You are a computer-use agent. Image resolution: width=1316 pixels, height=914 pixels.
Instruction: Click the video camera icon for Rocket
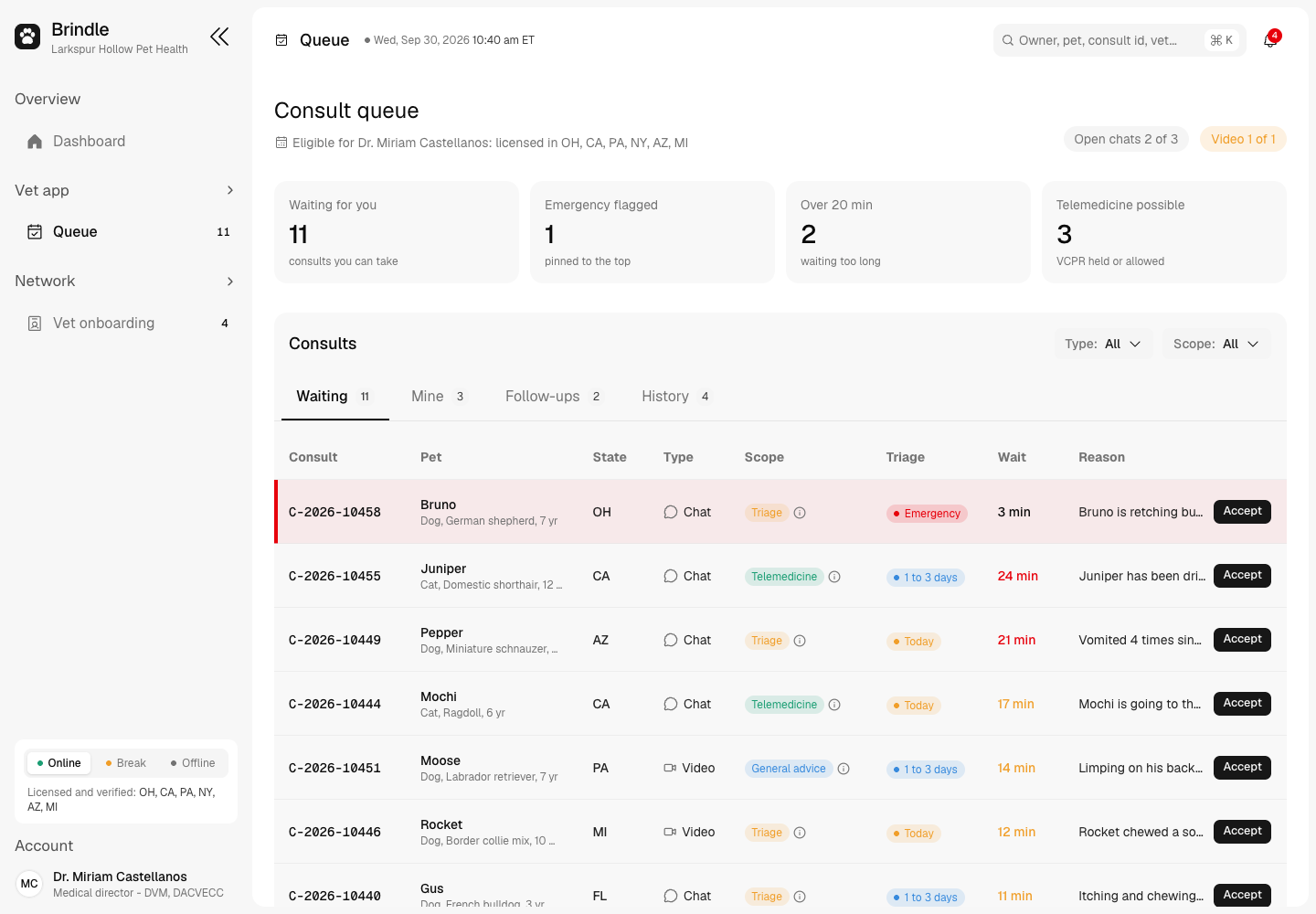tap(670, 832)
